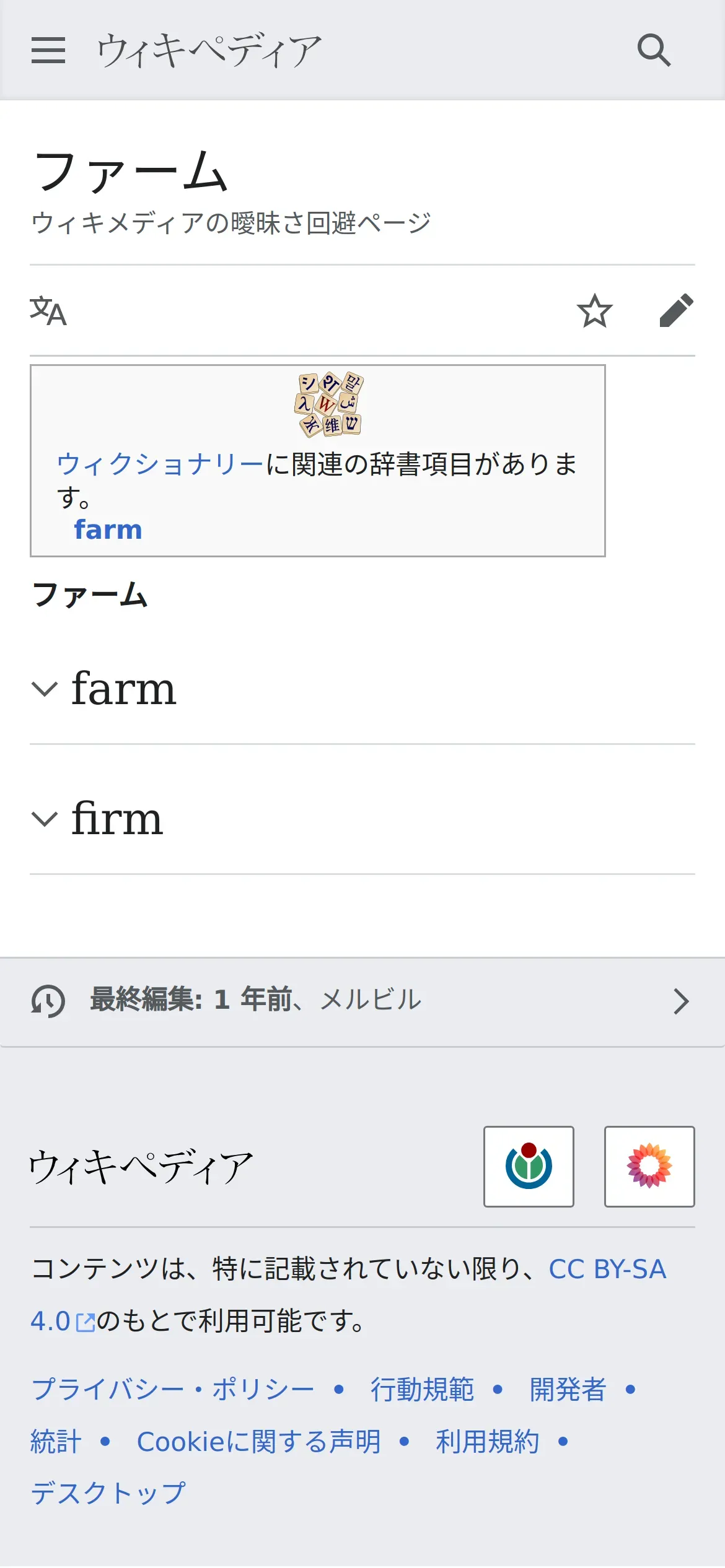Click the Wiktionary tiles logo

point(329,404)
